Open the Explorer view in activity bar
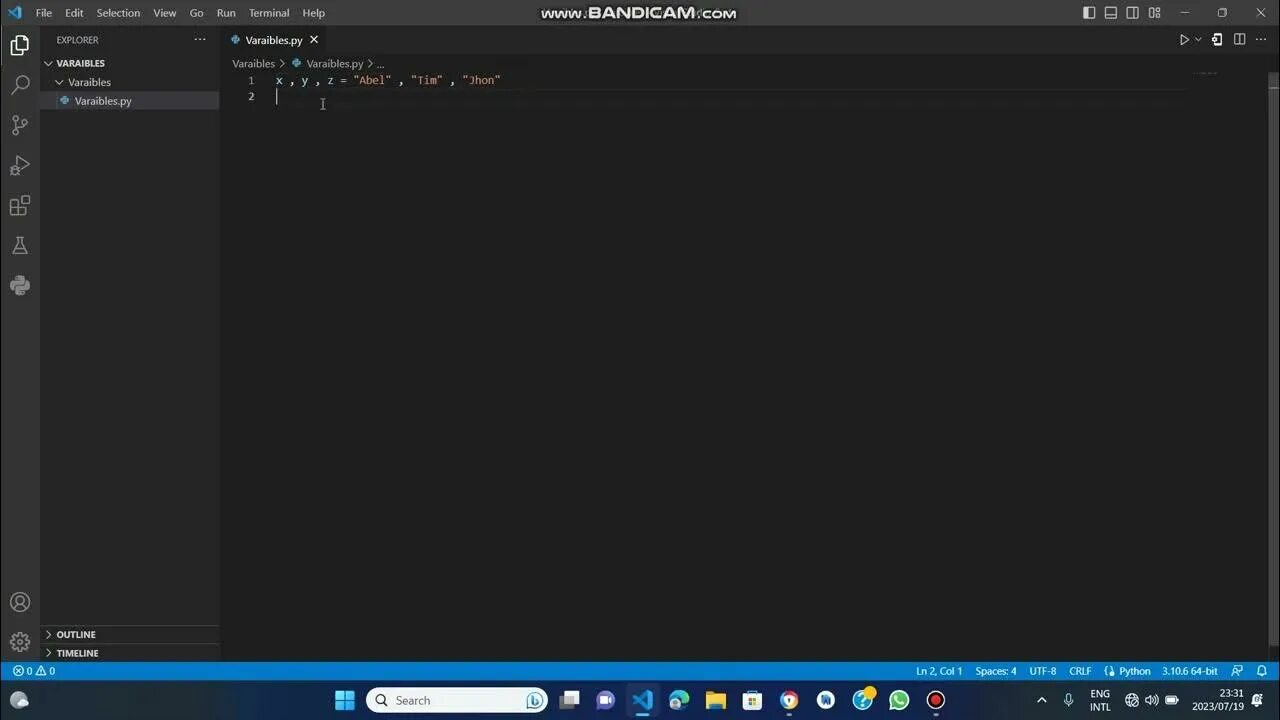The height and width of the screenshot is (720, 1280). pos(20,45)
